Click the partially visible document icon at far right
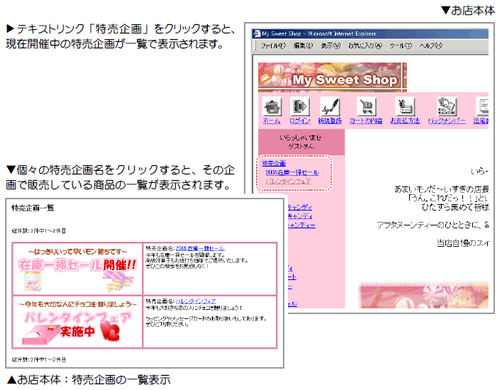The width and height of the screenshot is (500, 390). click(482, 107)
